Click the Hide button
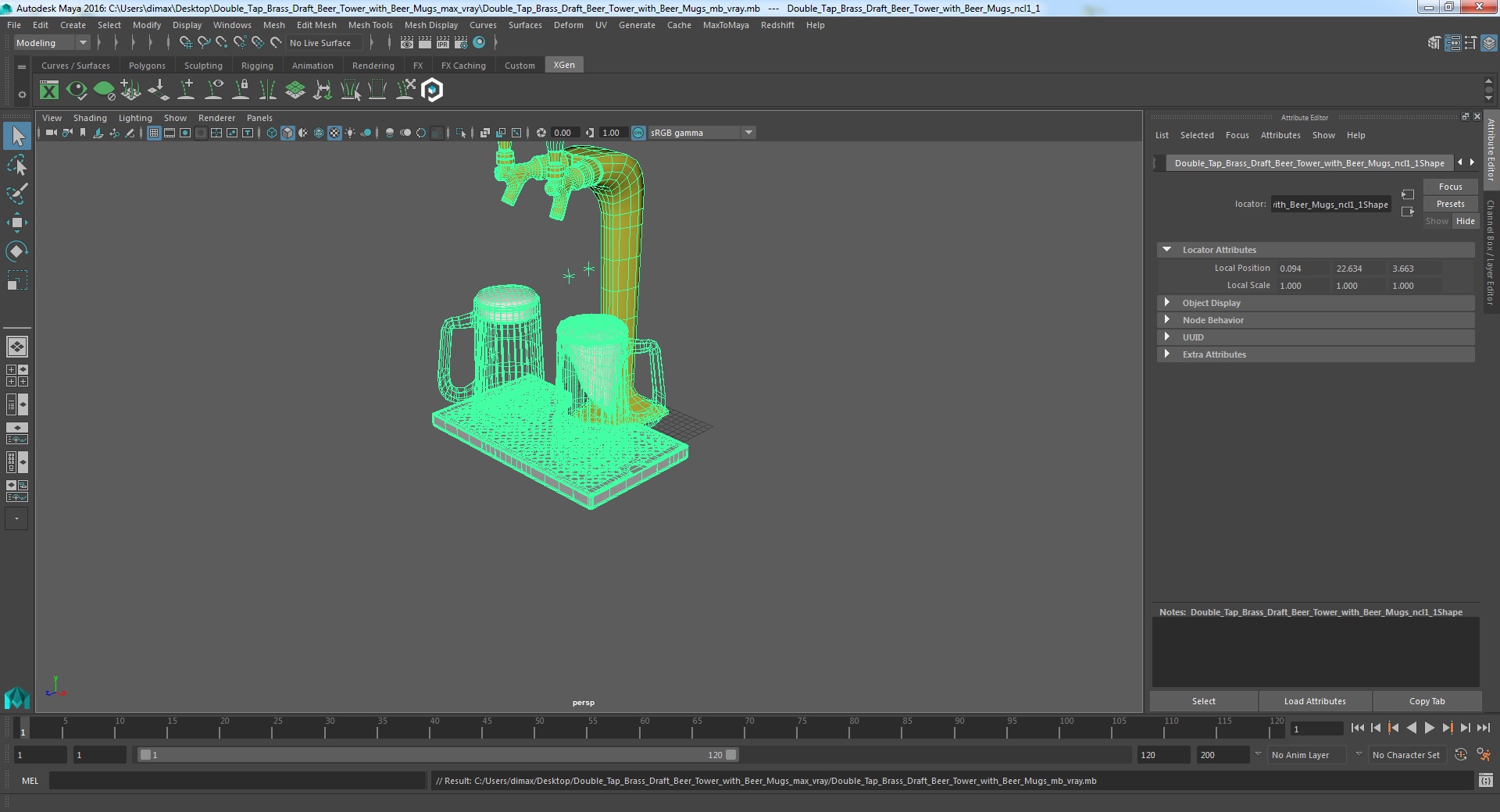Viewport: 1500px width, 812px height. pos(1465,221)
